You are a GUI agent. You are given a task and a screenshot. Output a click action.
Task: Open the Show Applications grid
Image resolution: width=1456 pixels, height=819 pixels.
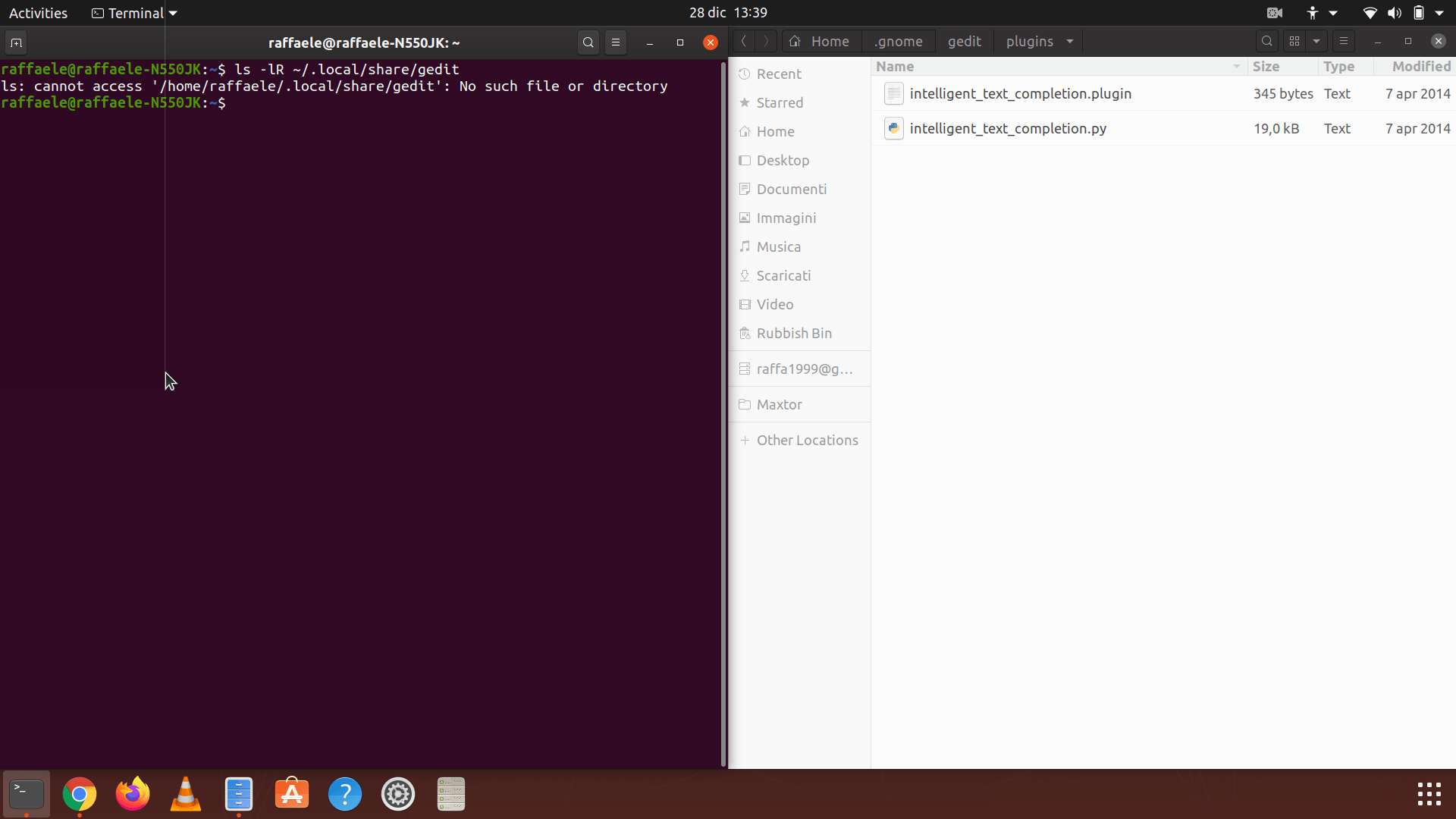pos(1429,794)
